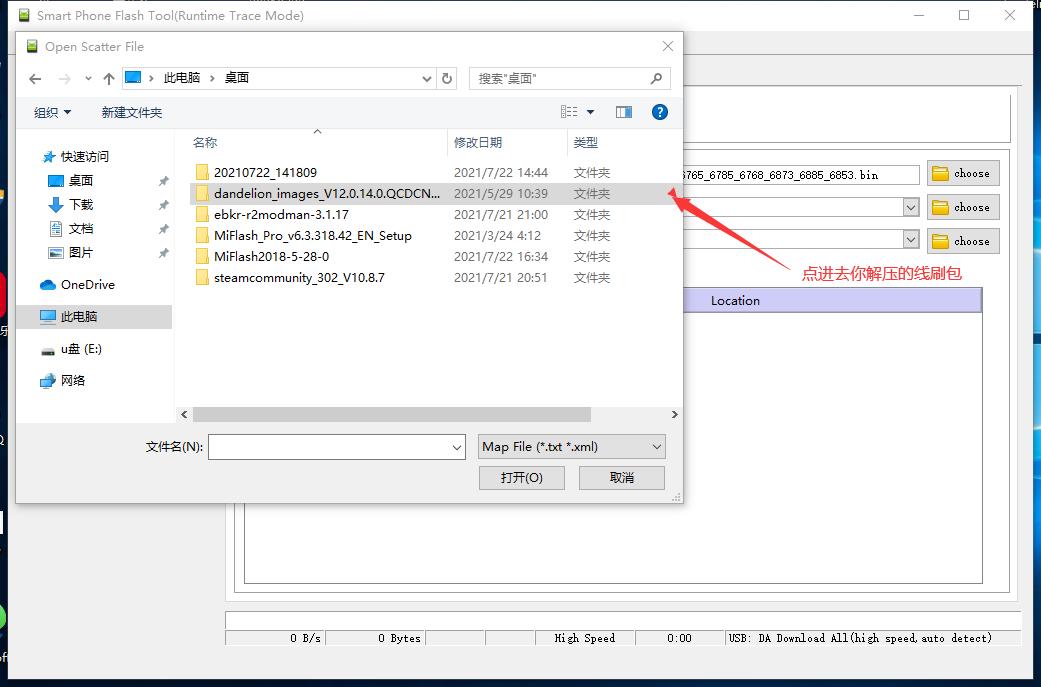Open view options dropdown arrow
Image resolution: width=1041 pixels, height=687 pixels.
590,112
